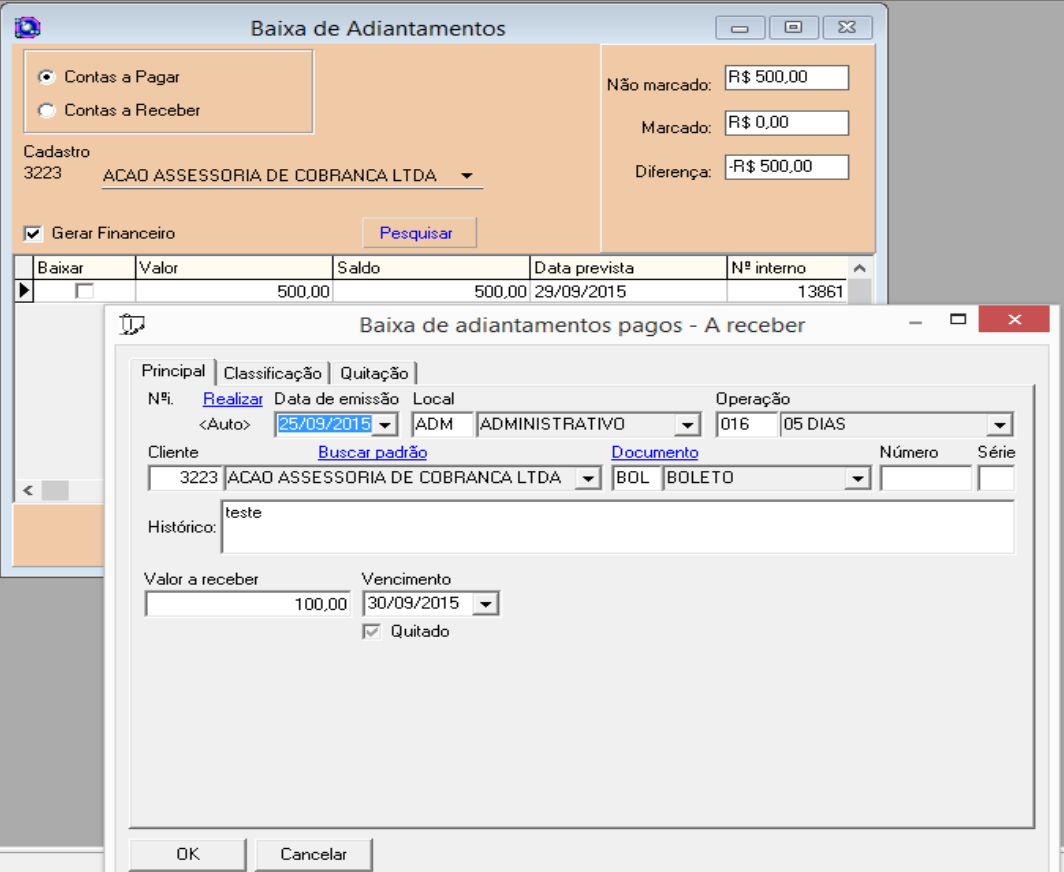Click the Valor a receber input field

coord(248,604)
